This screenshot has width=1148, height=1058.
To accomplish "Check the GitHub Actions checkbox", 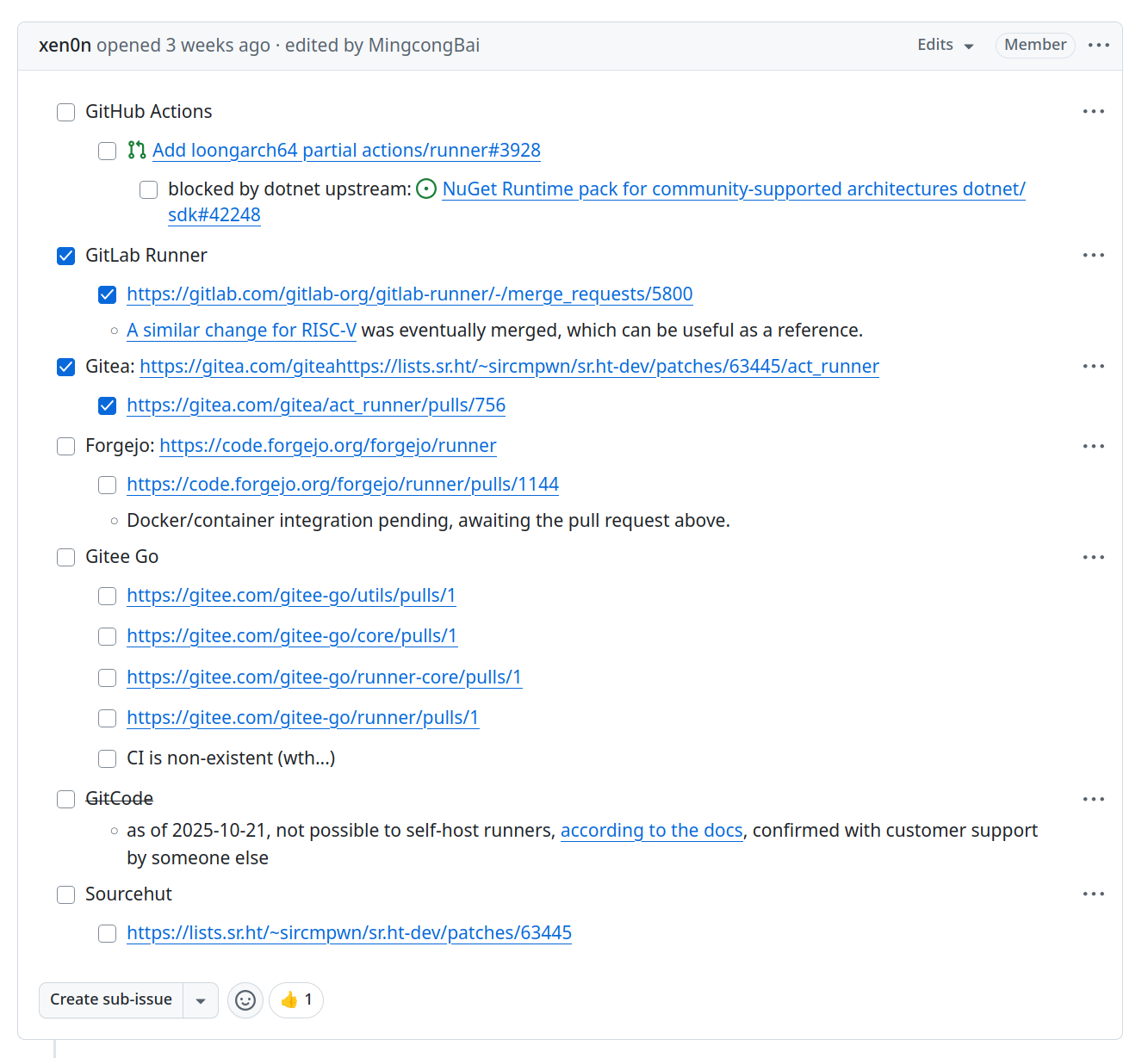I will pyautogui.click(x=66, y=113).
